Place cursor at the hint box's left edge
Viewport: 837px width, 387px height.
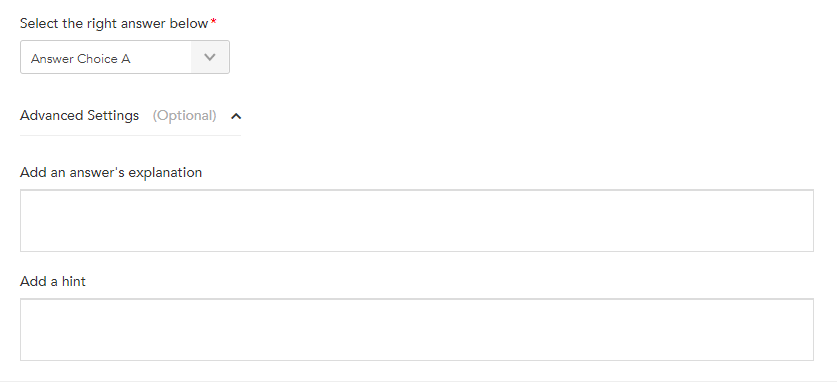[x=26, y=329]
